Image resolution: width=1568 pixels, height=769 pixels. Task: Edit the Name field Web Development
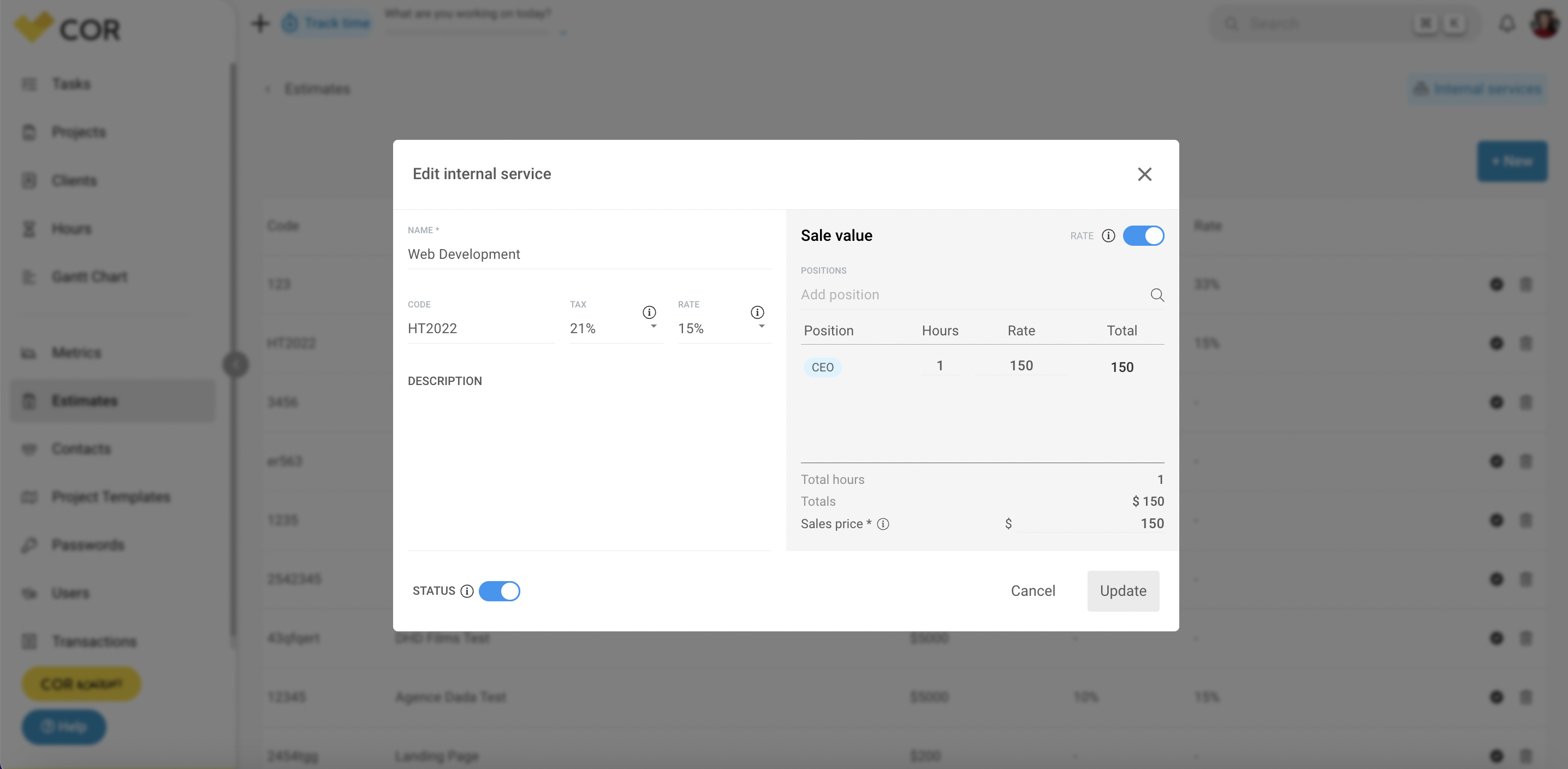point(589,254)
